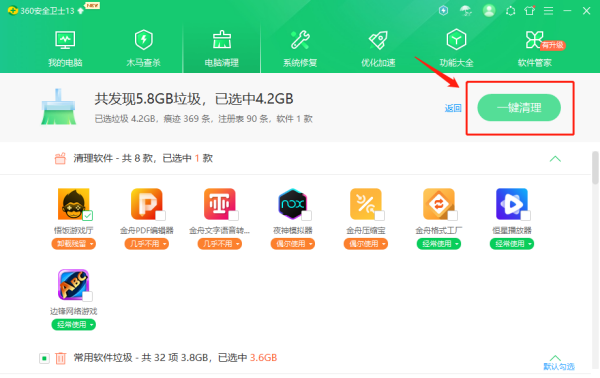Open the blue shield icon in the title bar

click(443, 11)
